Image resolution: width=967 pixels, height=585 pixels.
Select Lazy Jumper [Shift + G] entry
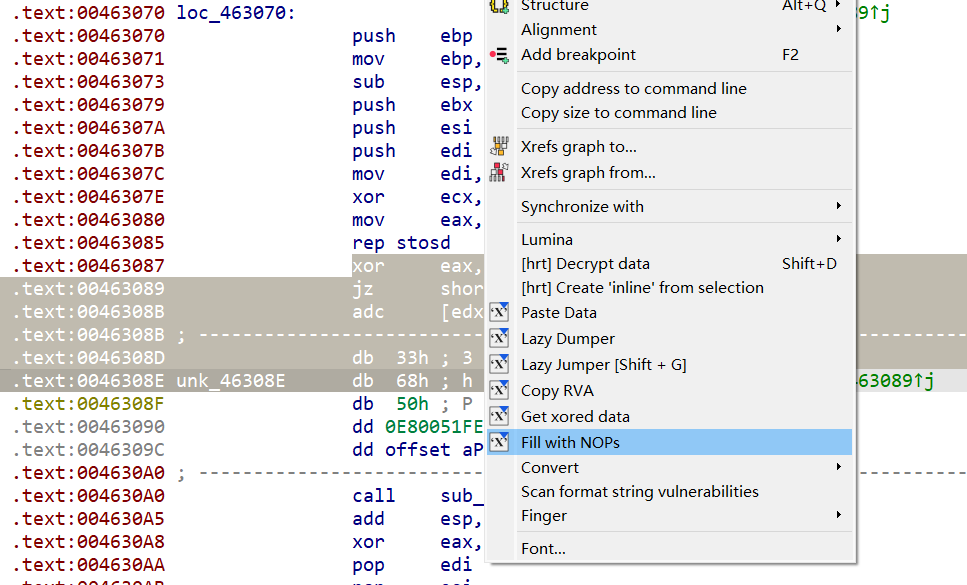603,365
